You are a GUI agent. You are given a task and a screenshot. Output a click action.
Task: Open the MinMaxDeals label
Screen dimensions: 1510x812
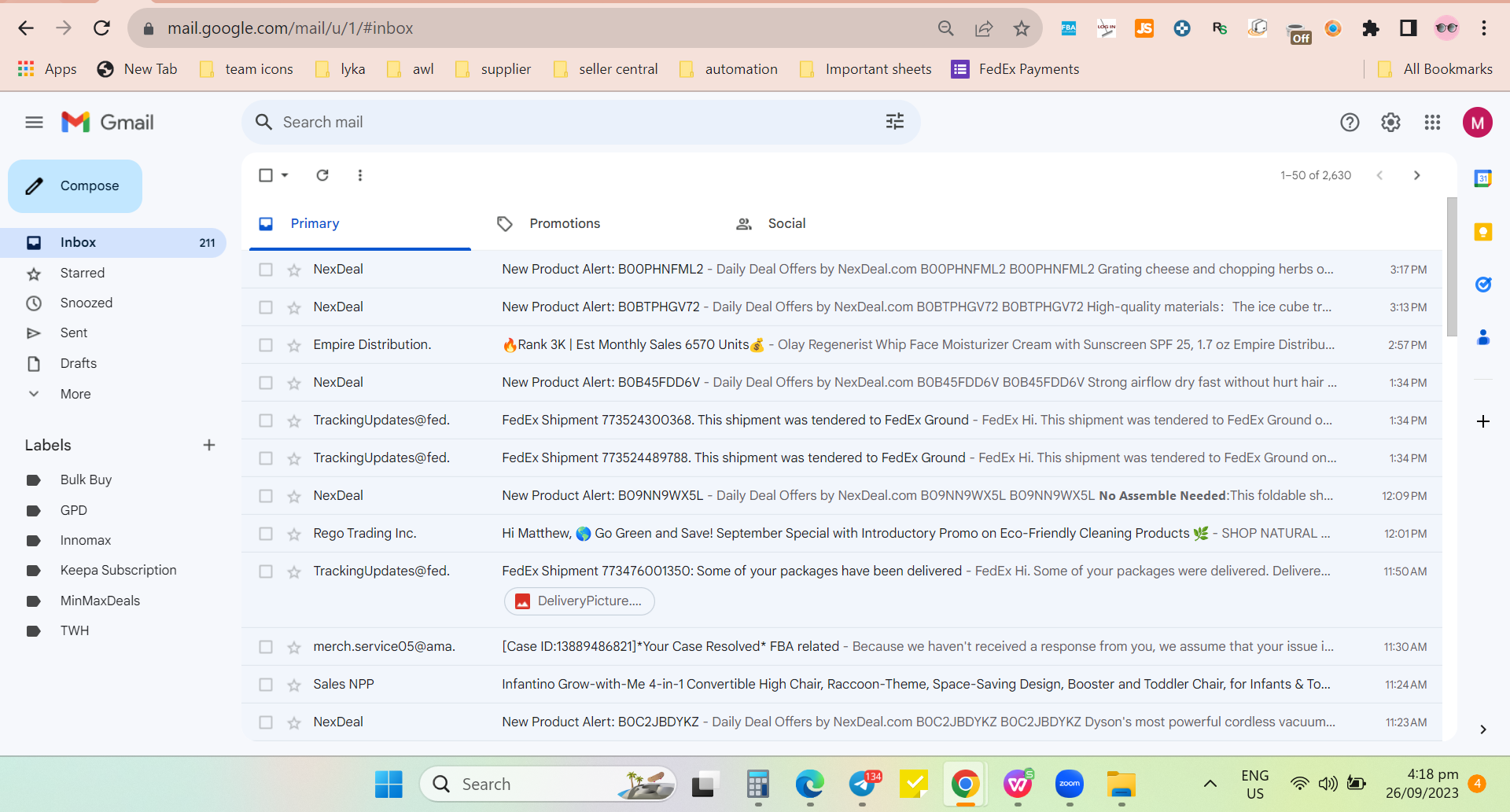(100, 601)
